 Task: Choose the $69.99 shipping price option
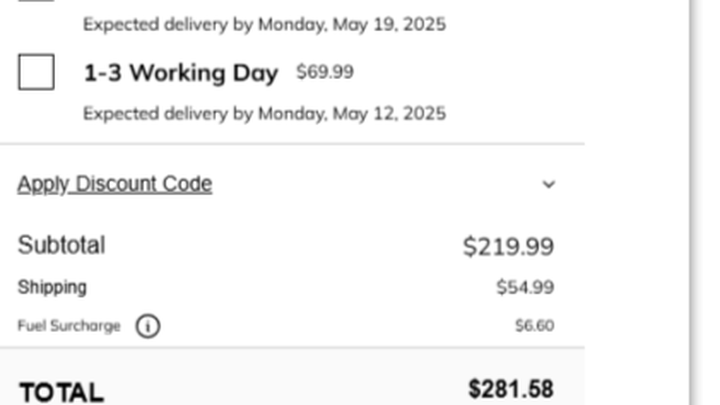pos(325,72)
